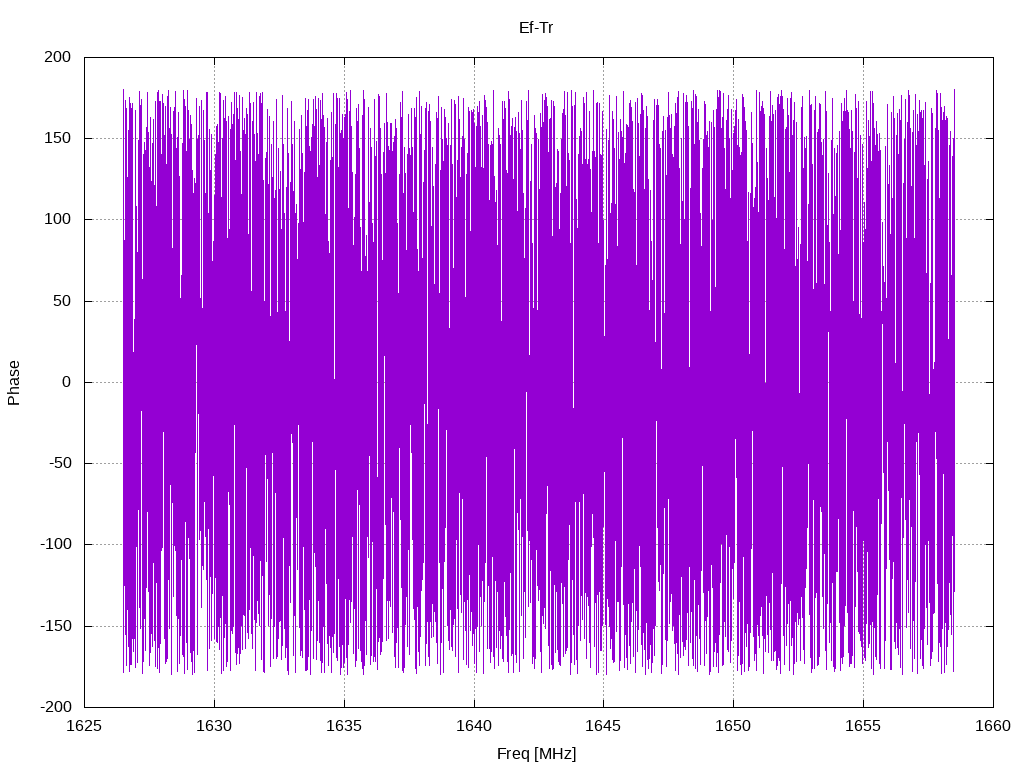Click the x-axis tick label 1630
Image resolution: width=1024 pixels, height=768 pixels.
pos(214,726)
